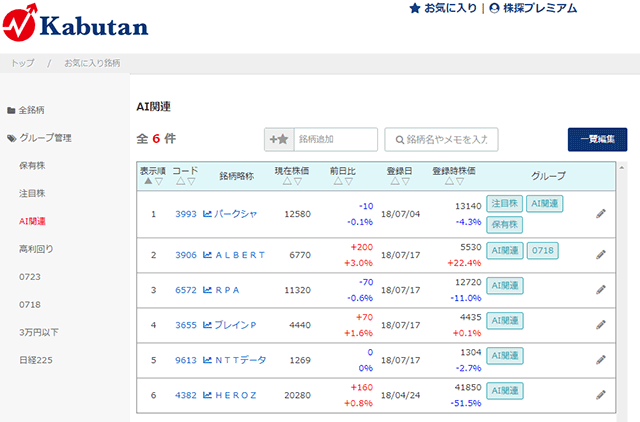Image resolution: width=640 pixels, height=422 pixels.
Task: Select 3万円以下 group in sidebar
Action: 39,332
